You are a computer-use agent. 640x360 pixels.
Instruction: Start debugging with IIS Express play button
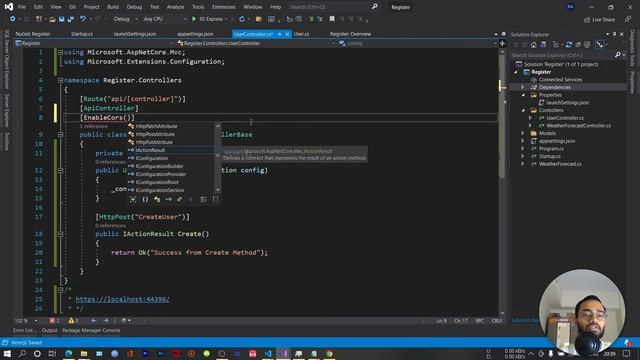(x=194, y=19)
